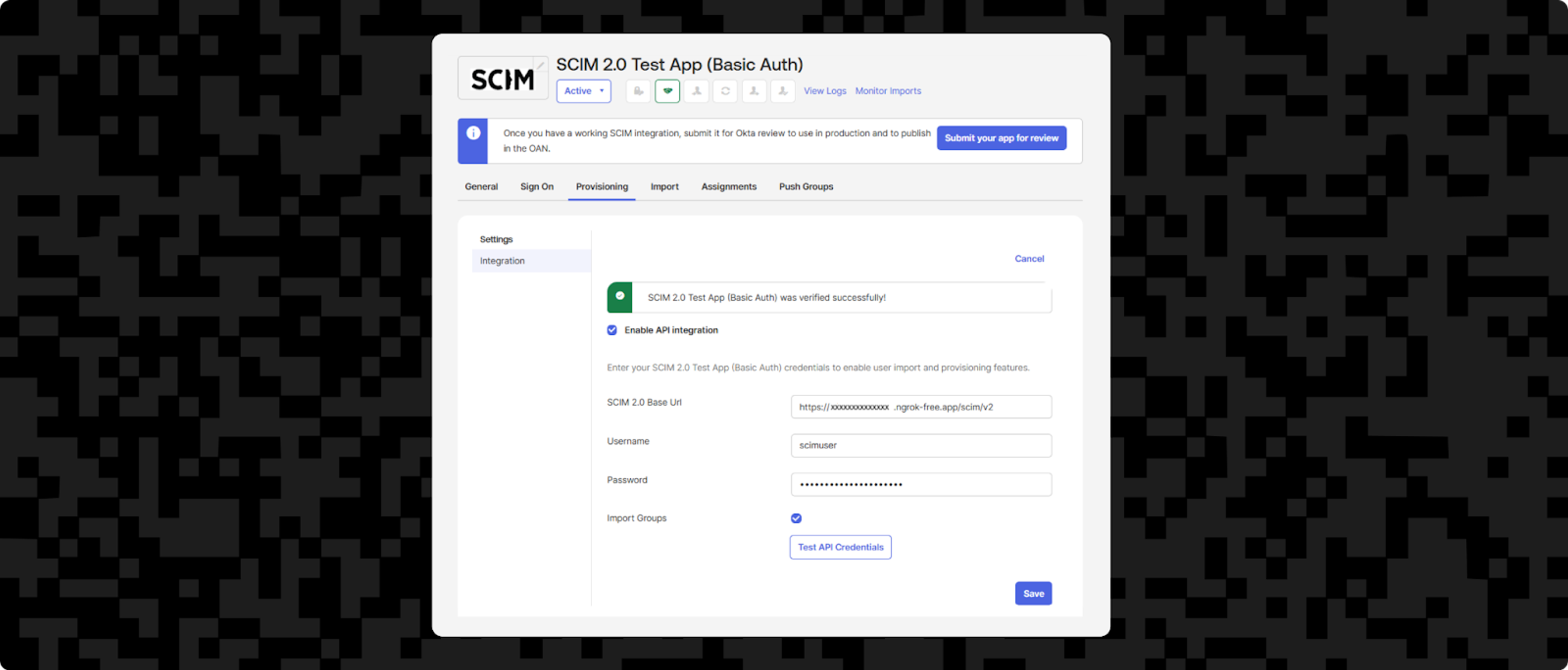Click the SCIM 2.0 Base Url field

pyautogui.click(x=920, y=407)
